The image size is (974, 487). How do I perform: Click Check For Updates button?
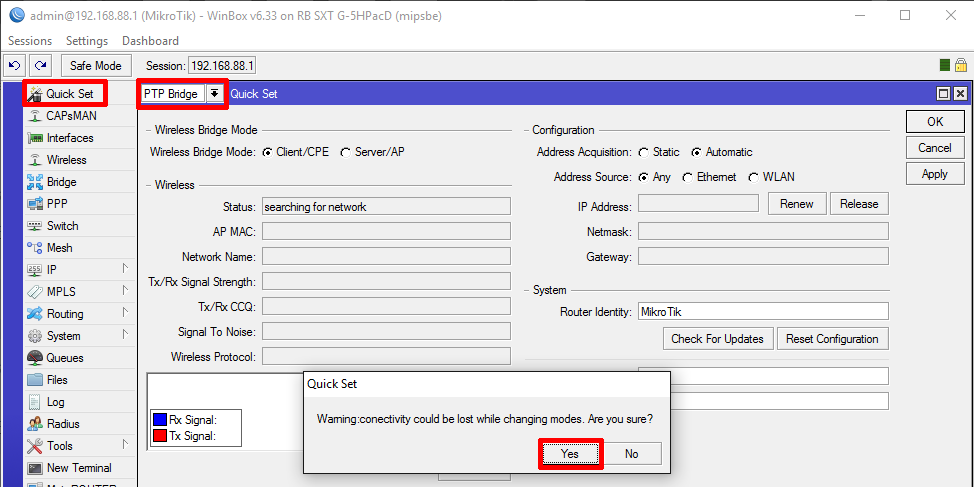(717, 339)
